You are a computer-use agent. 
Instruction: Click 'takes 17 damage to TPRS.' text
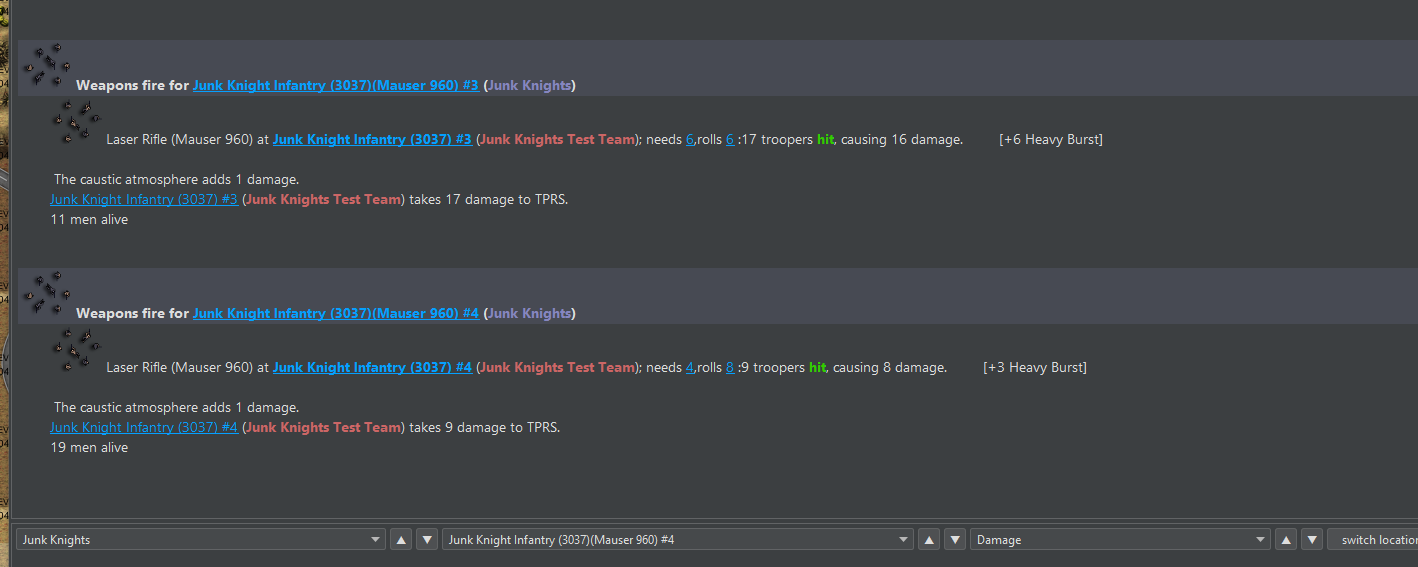click(489, 200)
